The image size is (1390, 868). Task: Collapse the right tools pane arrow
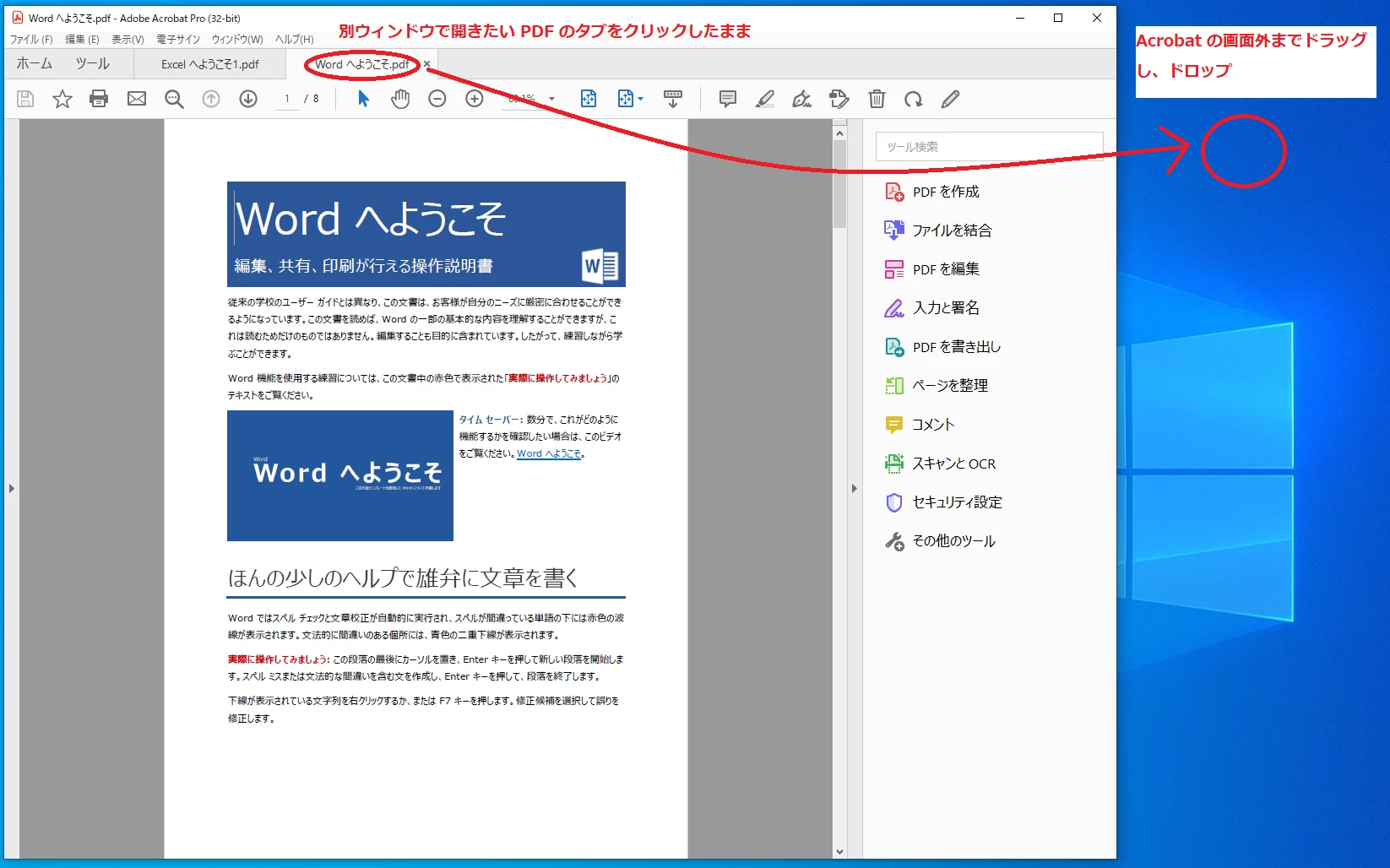point(855,488)
